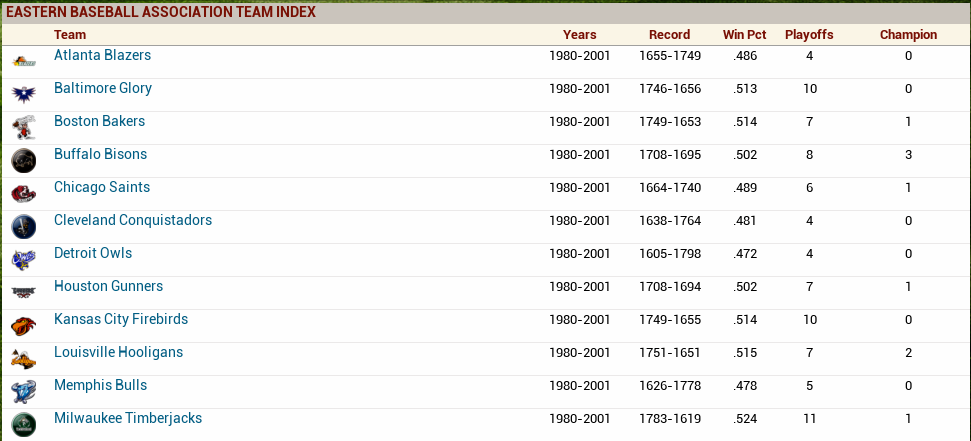Click the Baltimore Glory team logo
The width and height of the screenshot is (971, 441).
[x=24, y=94]
